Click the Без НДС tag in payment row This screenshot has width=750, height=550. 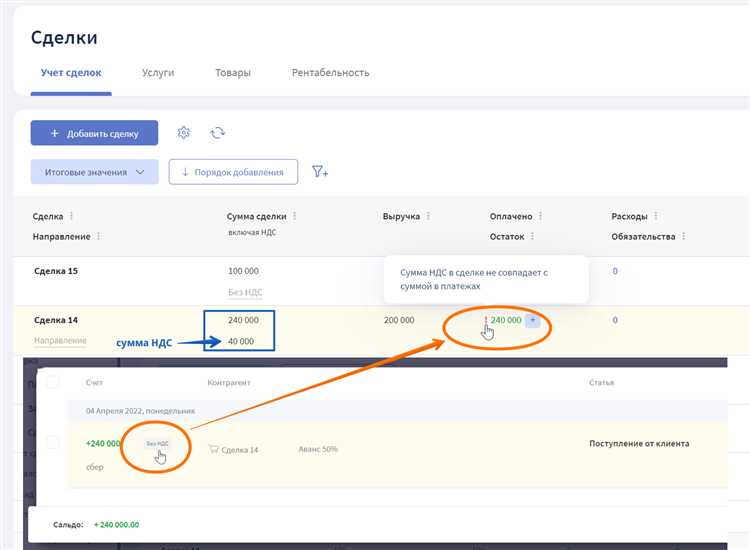click(x=157, y=443)
